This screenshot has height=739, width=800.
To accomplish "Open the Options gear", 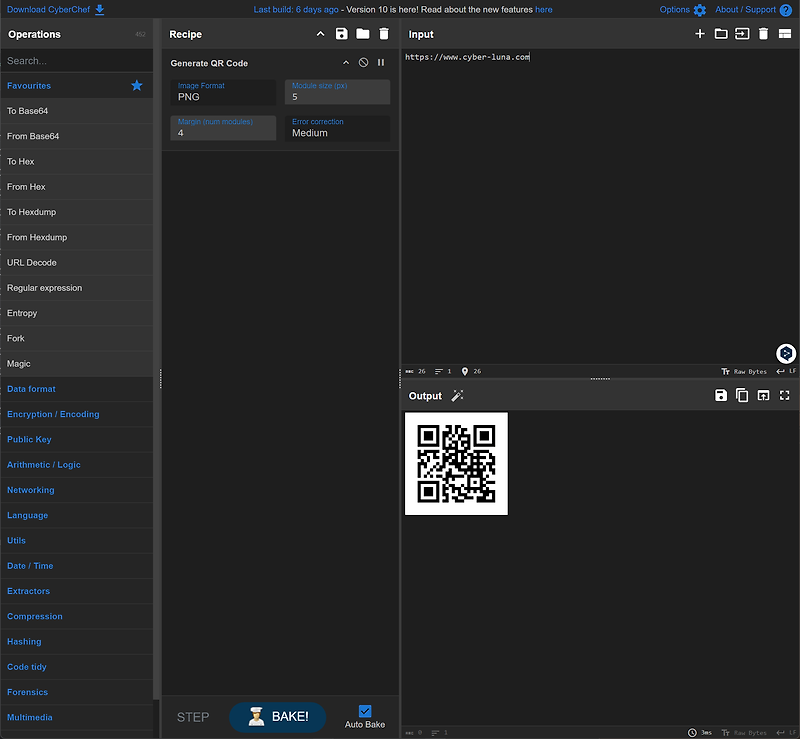I will coord(700,10).
